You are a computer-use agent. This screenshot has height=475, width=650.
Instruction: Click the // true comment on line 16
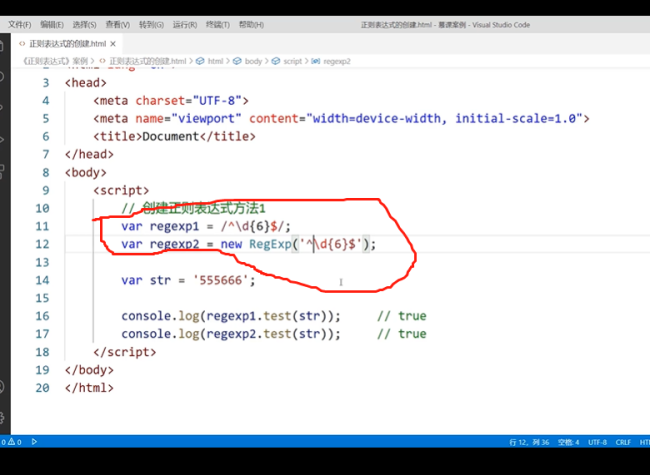pyautogui.click(x=402, y=316)
